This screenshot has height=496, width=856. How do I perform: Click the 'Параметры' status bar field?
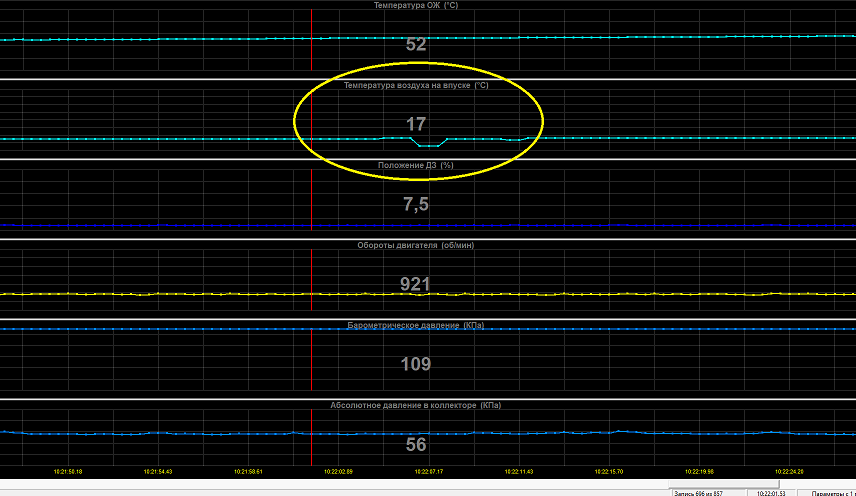click(828, 493)
